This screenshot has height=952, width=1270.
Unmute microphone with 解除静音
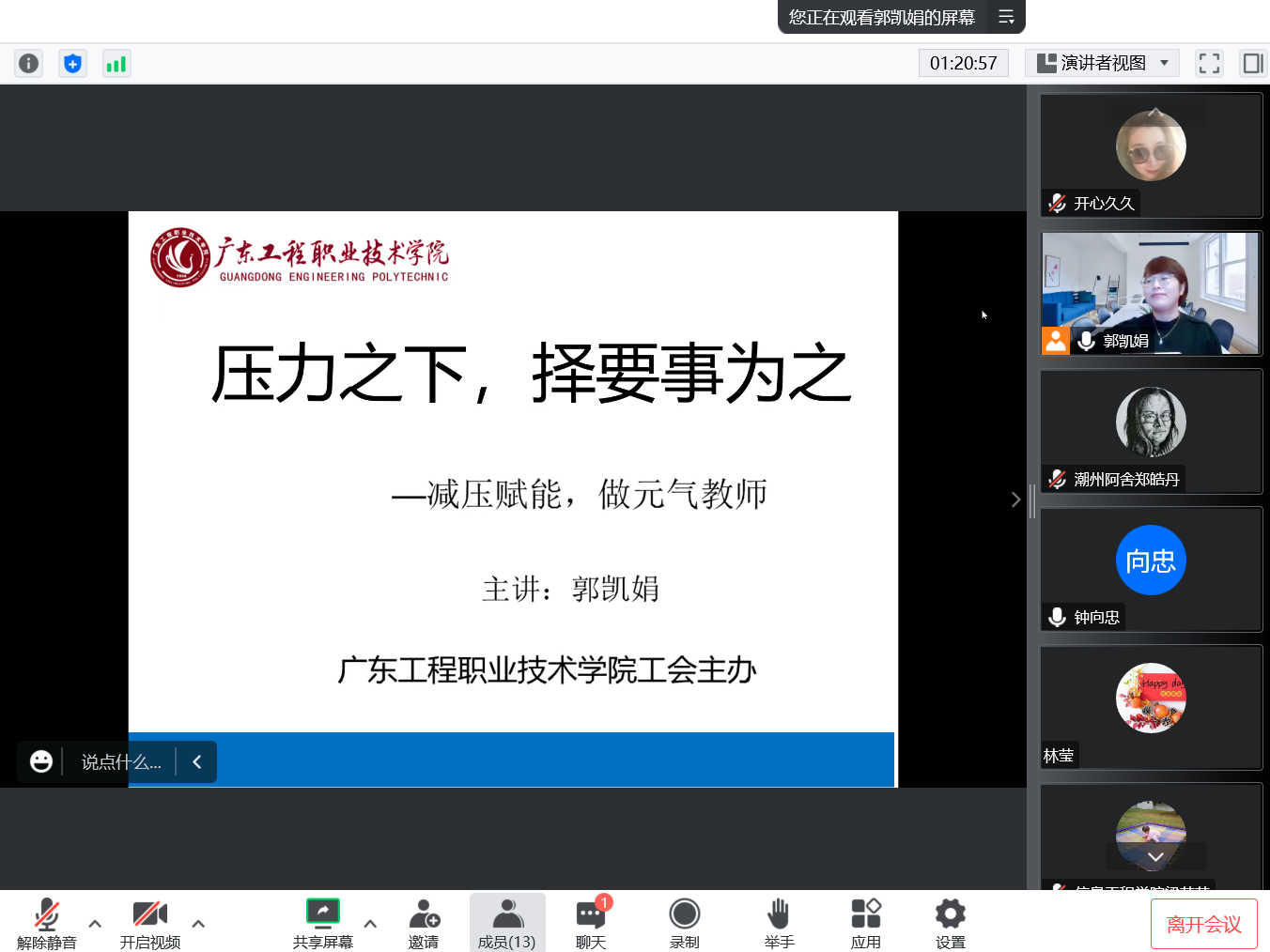[46, 923]
